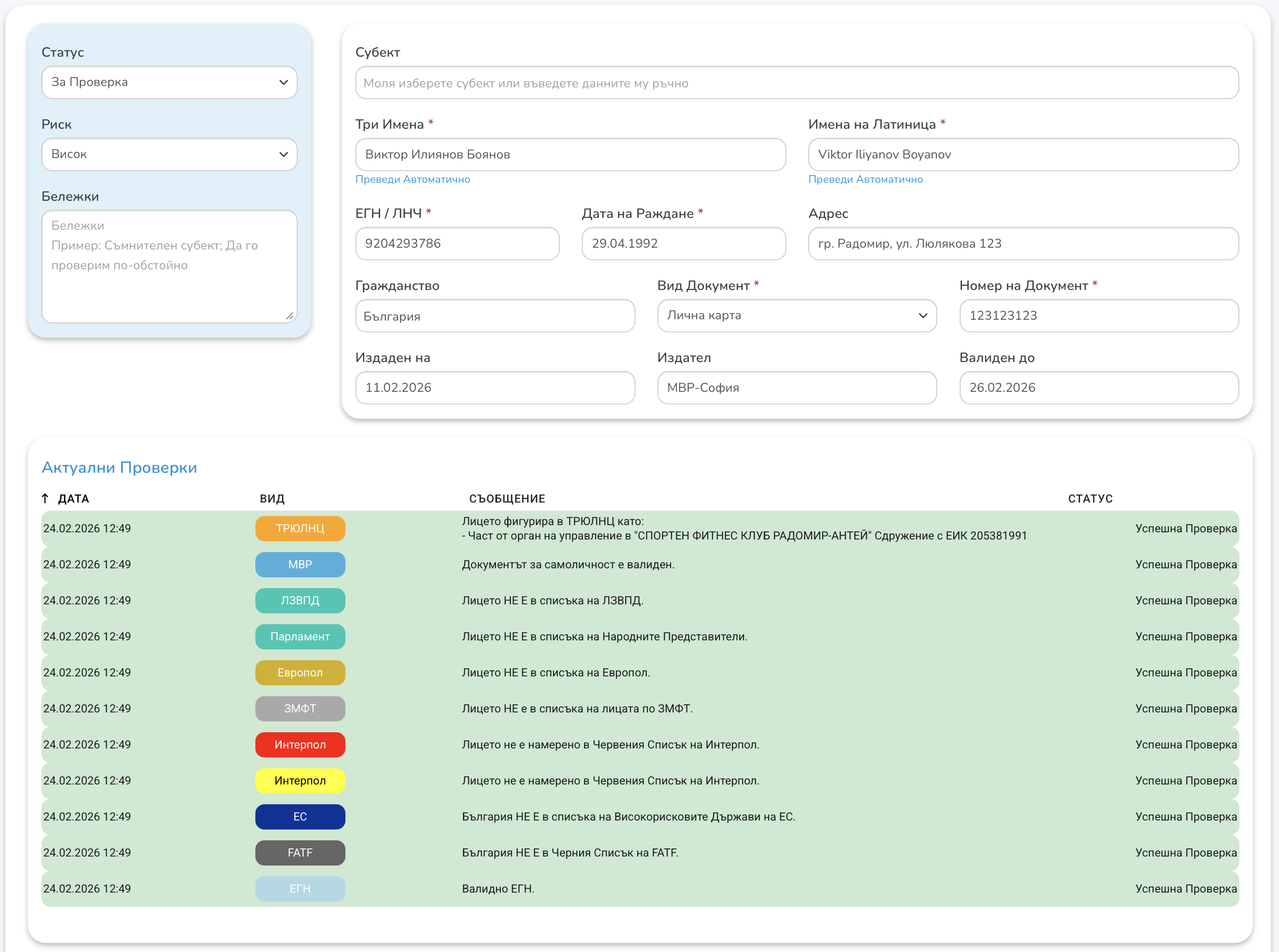
Task: Click Преведи Автоматично under Три Имена
Action: tap(413, 179)
